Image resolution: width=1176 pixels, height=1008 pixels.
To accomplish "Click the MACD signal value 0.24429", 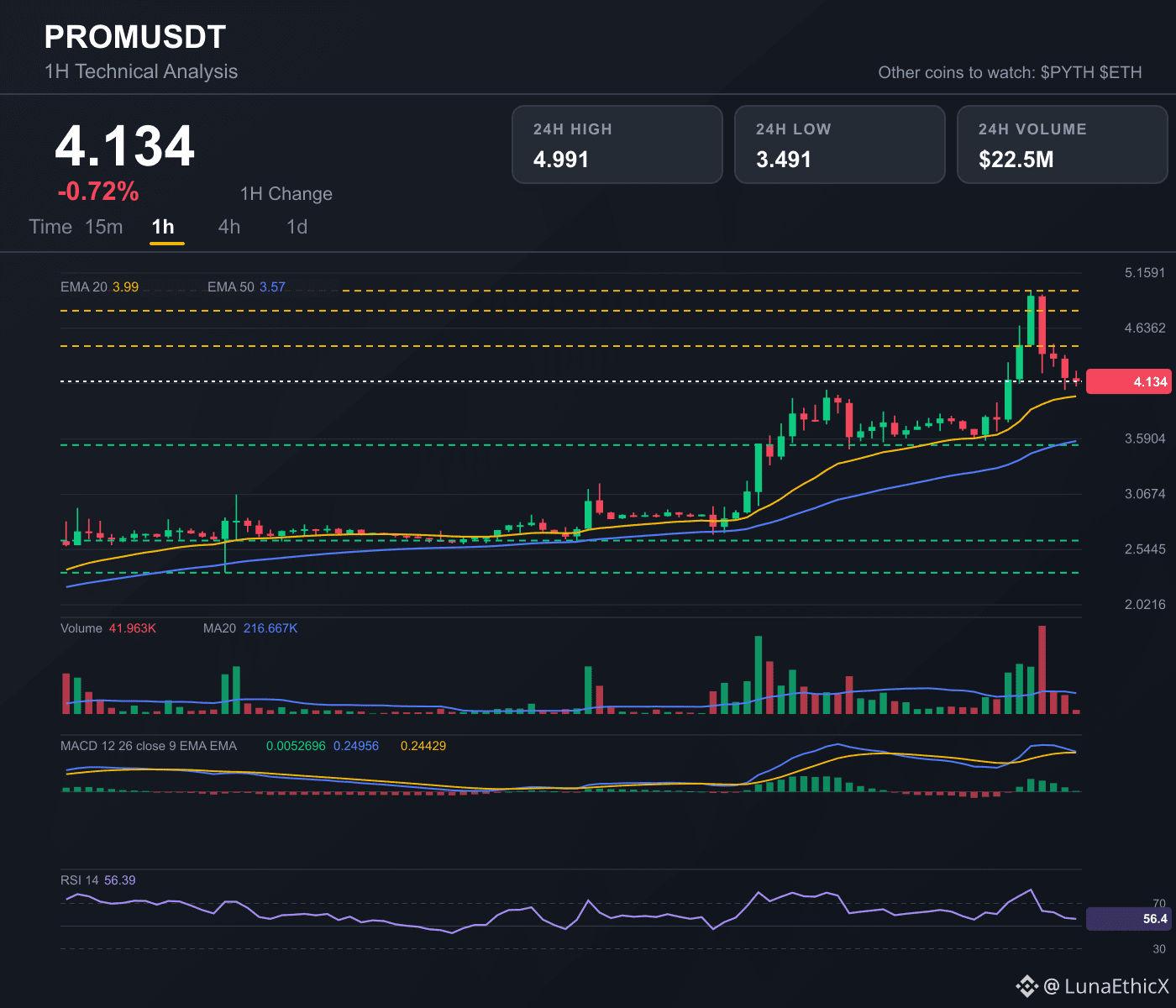I will pyautogui.click(x=423, y=746).
